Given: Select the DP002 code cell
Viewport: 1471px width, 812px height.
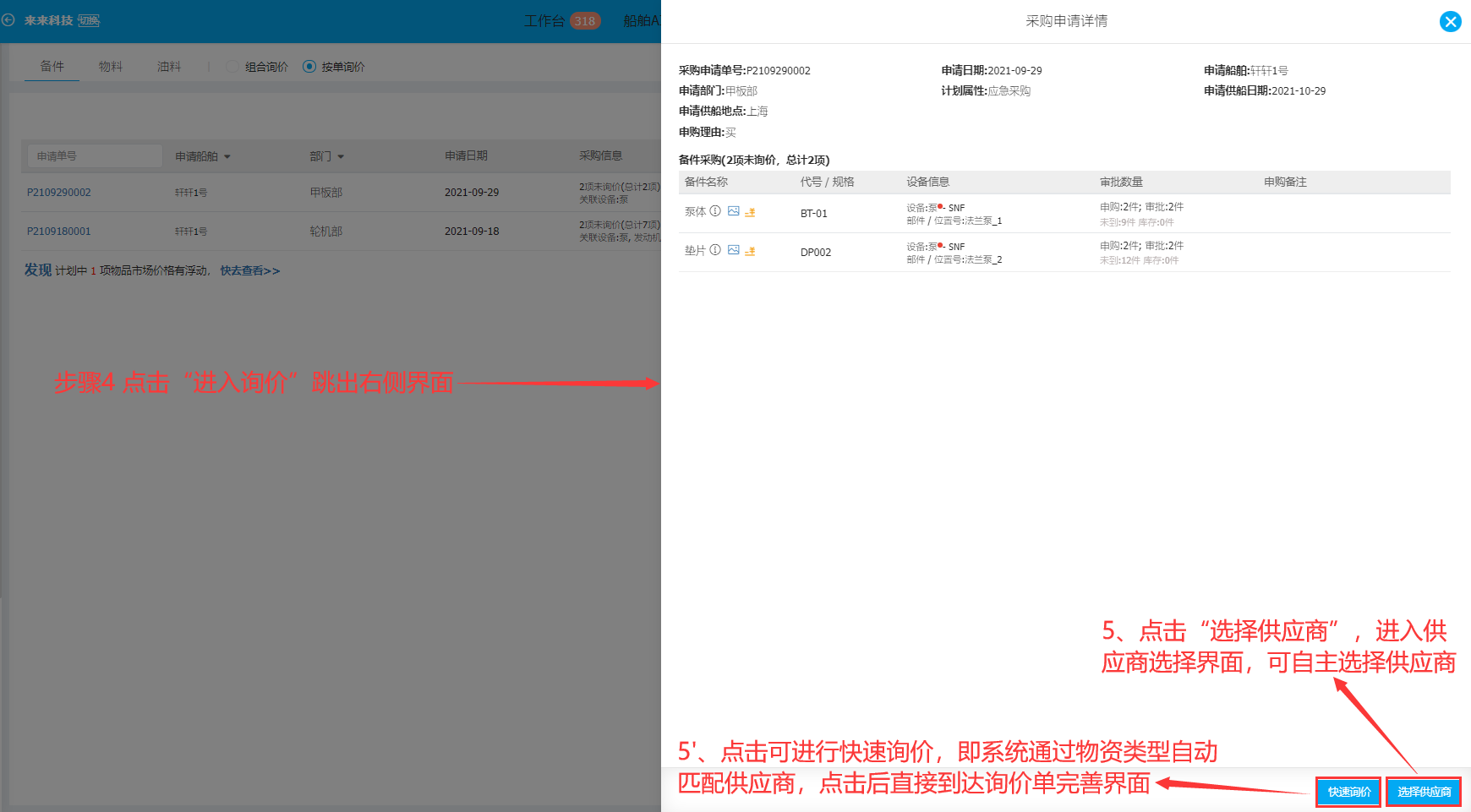Looking at the screenshot, I should coord(816,252).
